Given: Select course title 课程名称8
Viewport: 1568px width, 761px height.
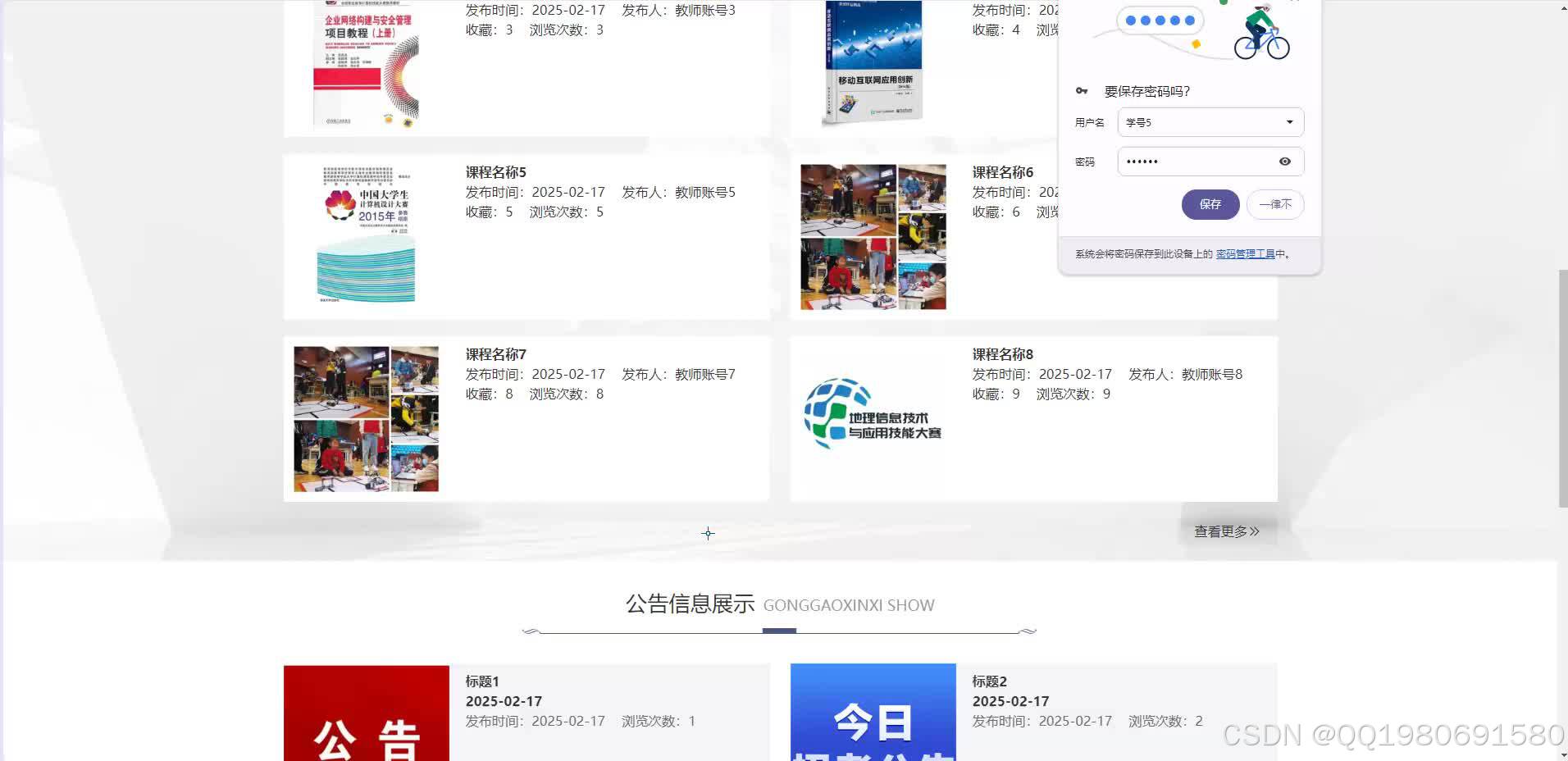Looking at the screenshot, I should coord(1001,354).
